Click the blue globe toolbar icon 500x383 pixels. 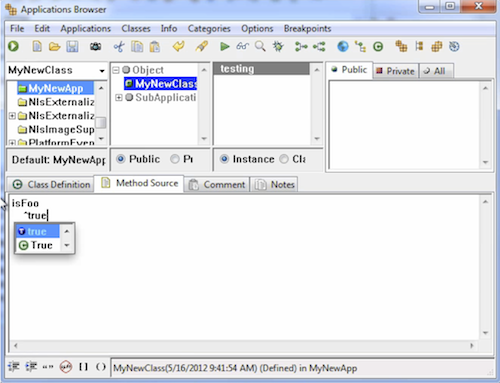[x=343, y=46]
